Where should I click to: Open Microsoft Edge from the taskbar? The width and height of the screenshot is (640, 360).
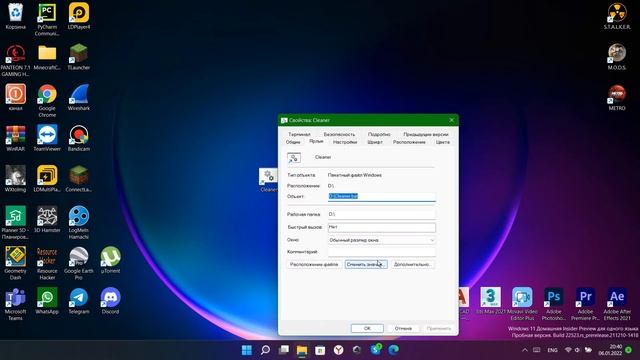coord(393,350)
